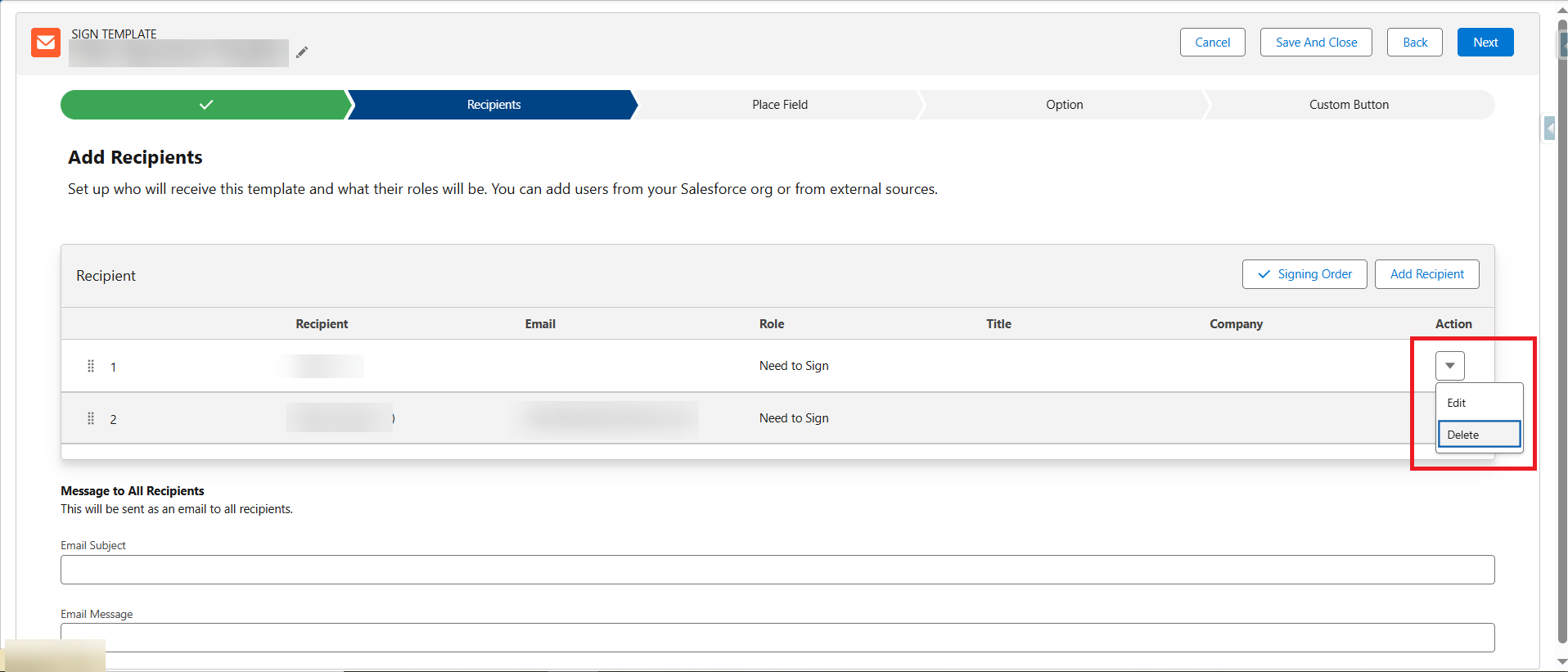This screenshot has width=1568, height=672.
Task: Click the green completed step checkmark
Action: [x=205, y=105]
